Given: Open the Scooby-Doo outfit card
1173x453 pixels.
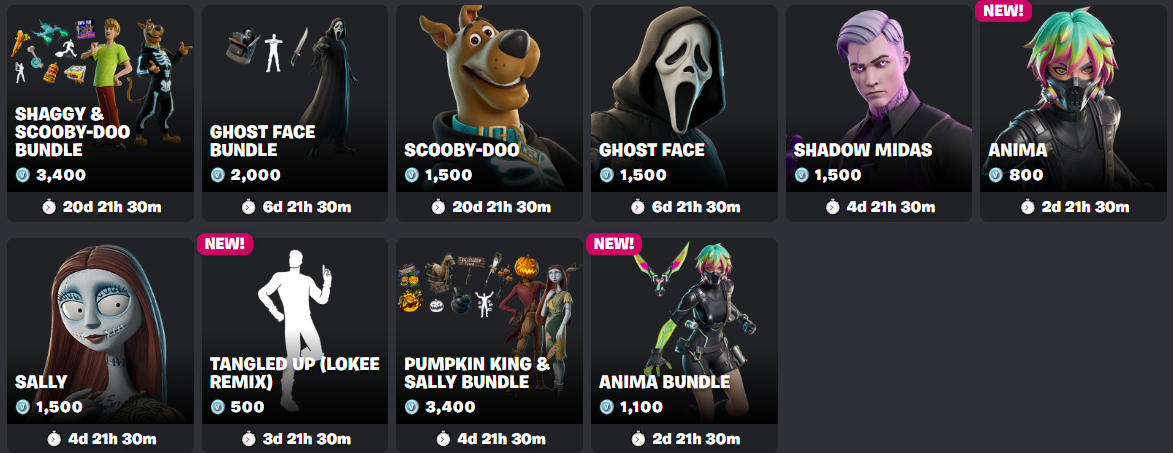Looking at the screenshot, I should (x=489, y=114).
